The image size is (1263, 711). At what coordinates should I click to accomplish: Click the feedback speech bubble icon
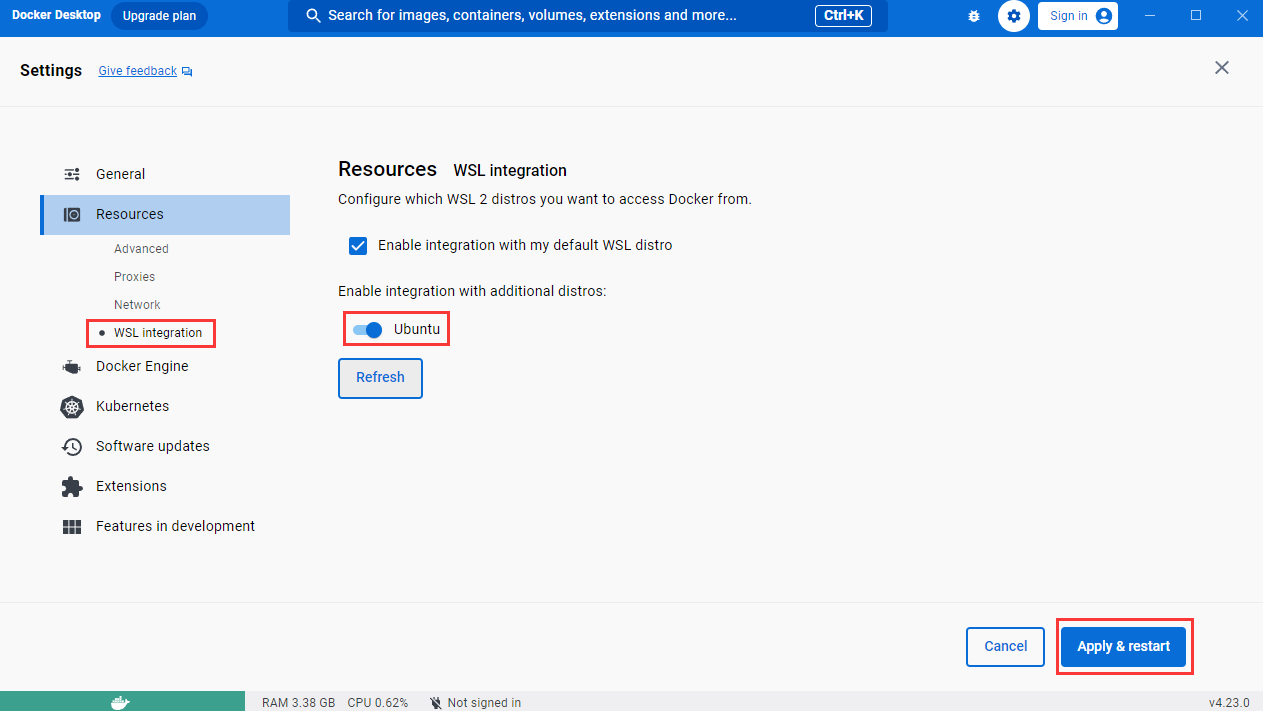[187, 72]
